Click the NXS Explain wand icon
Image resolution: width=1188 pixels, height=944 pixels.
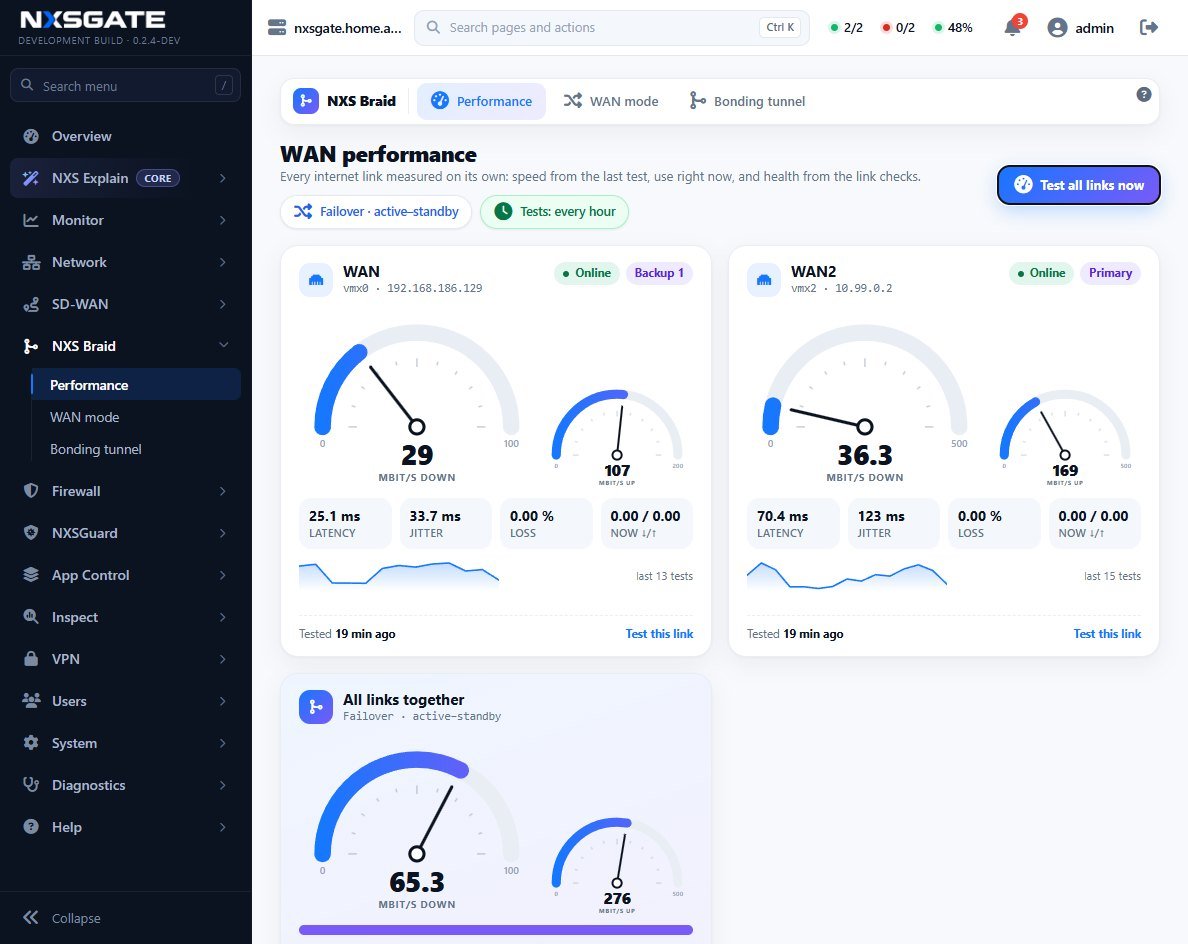click(x=31, y=178)
